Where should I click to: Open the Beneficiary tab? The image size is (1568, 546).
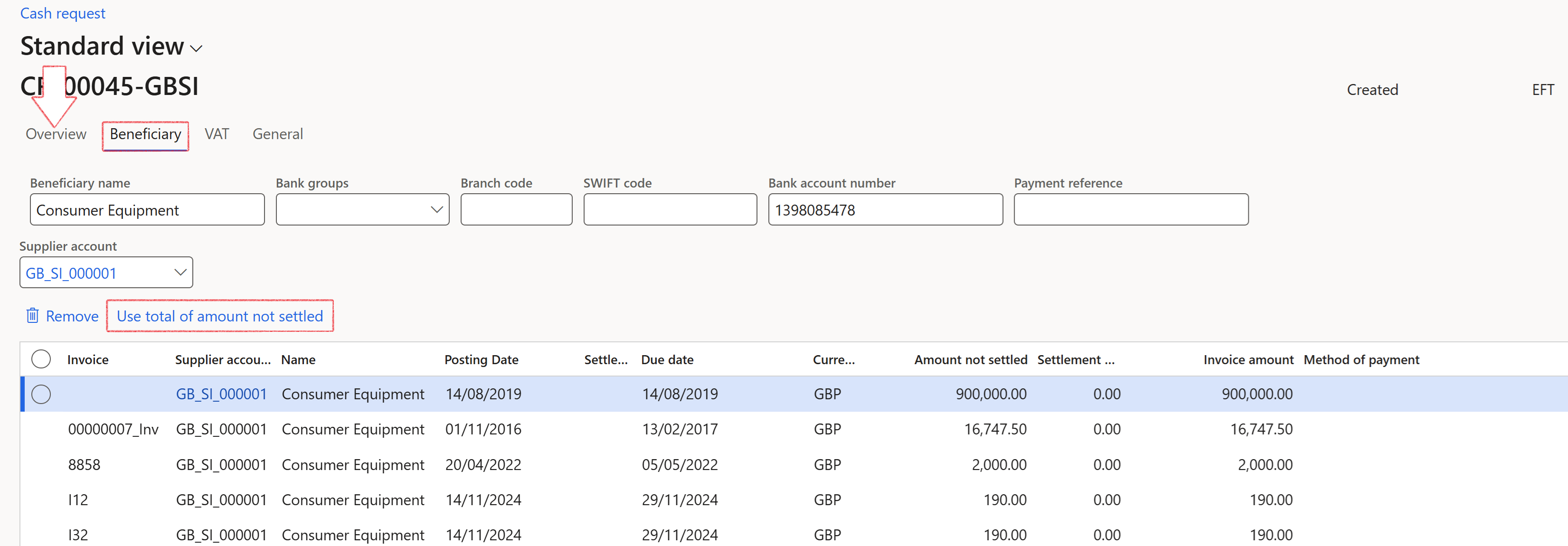(145, 134)
